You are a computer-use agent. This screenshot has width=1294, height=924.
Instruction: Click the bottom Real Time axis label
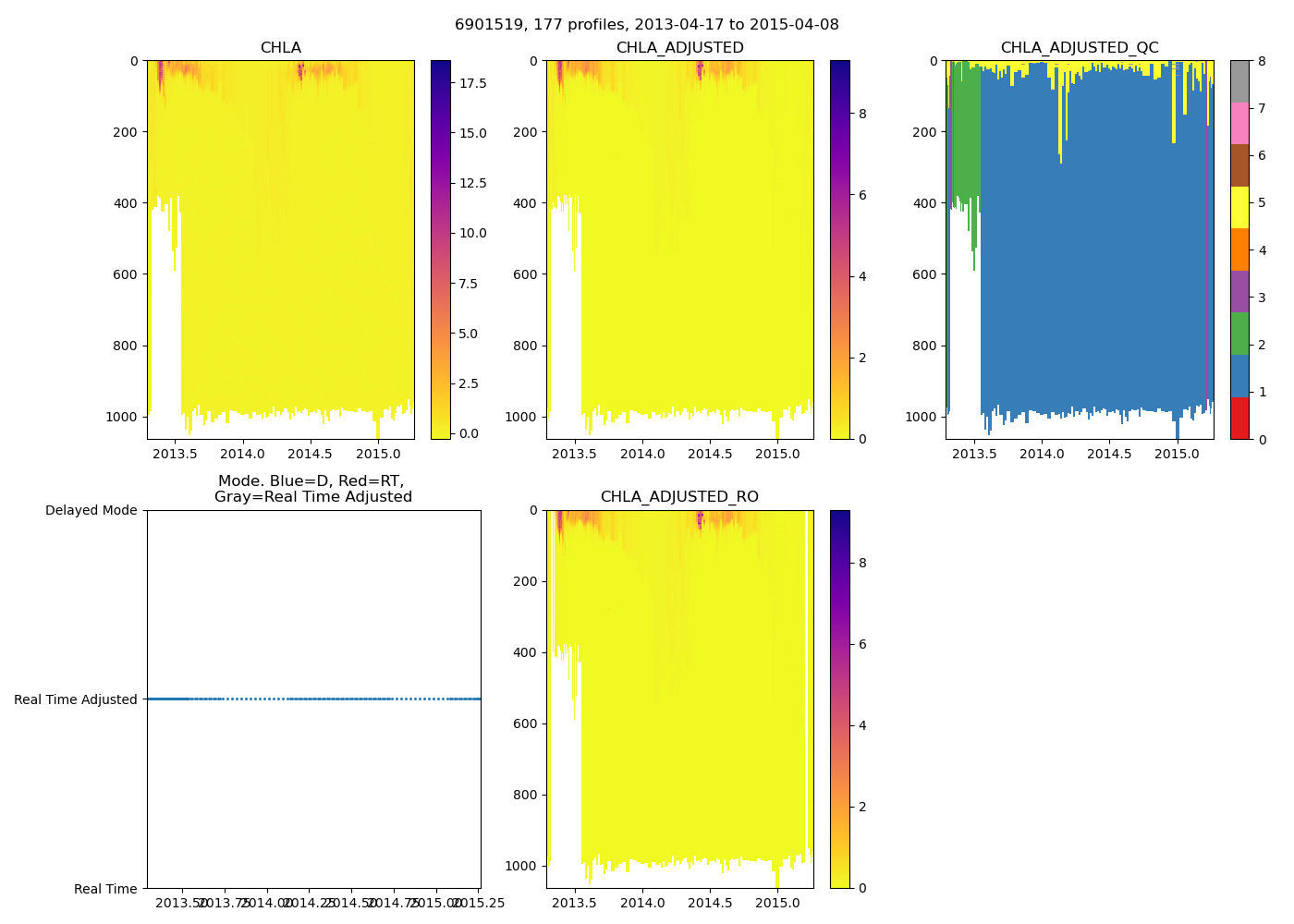point(105,889)
